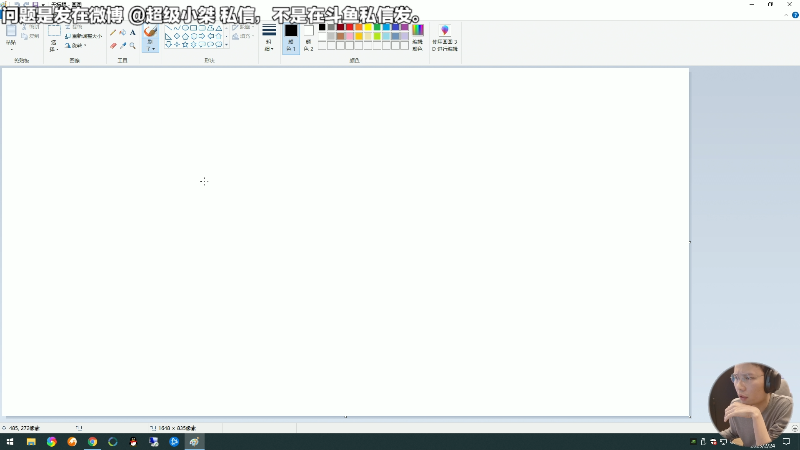The image size is (800, 450).
Task: Select the Triangle shape
Action: [219, 28]
